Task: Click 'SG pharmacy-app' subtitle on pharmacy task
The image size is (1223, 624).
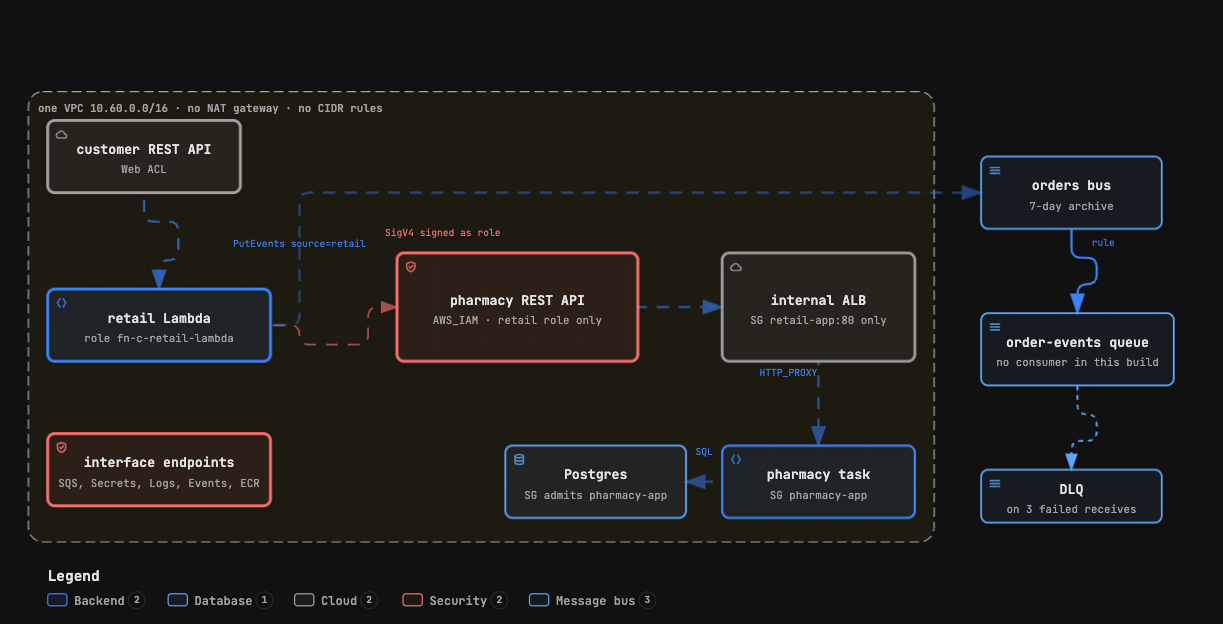Action: coord(818,494)
